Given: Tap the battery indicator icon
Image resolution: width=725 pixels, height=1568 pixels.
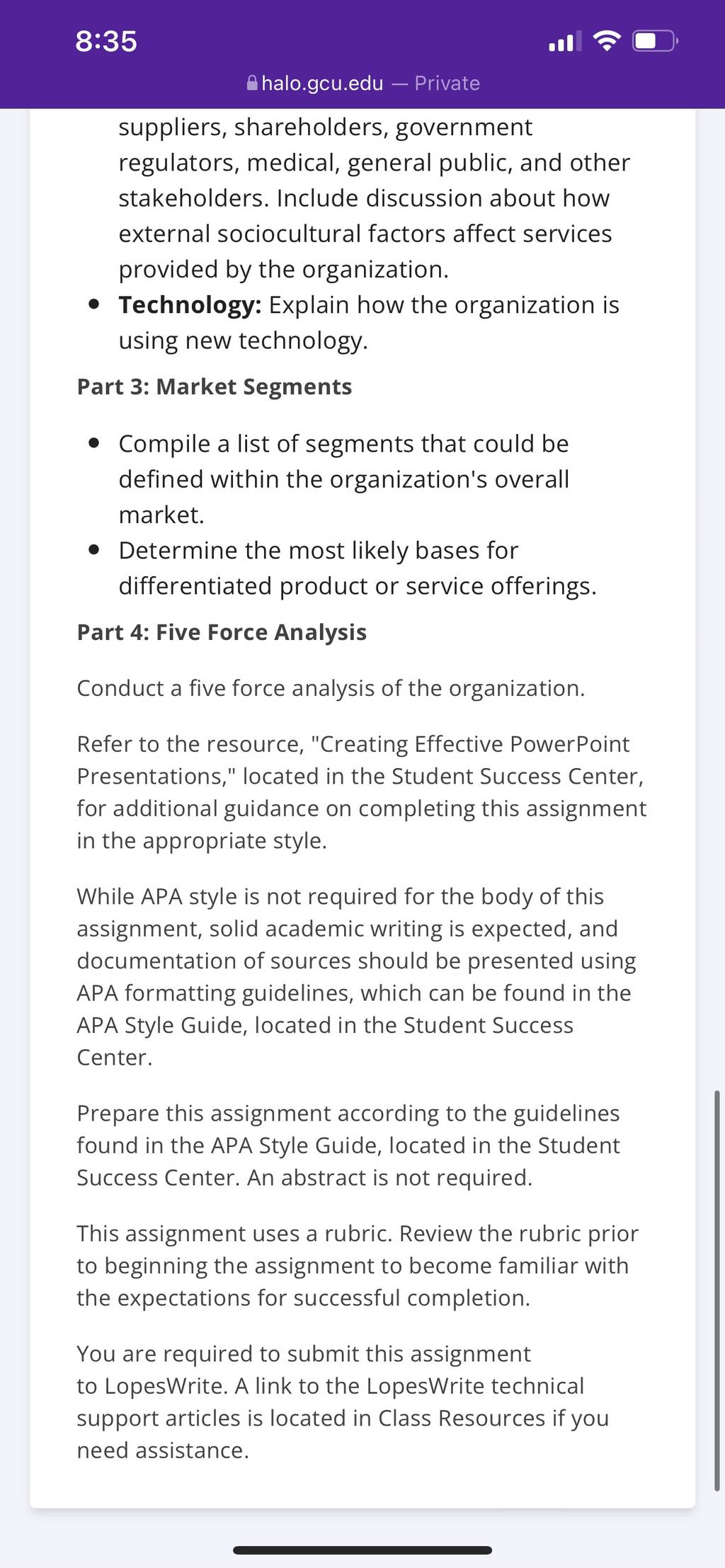Looking at the screenshot, I should (x=655, y=41).
